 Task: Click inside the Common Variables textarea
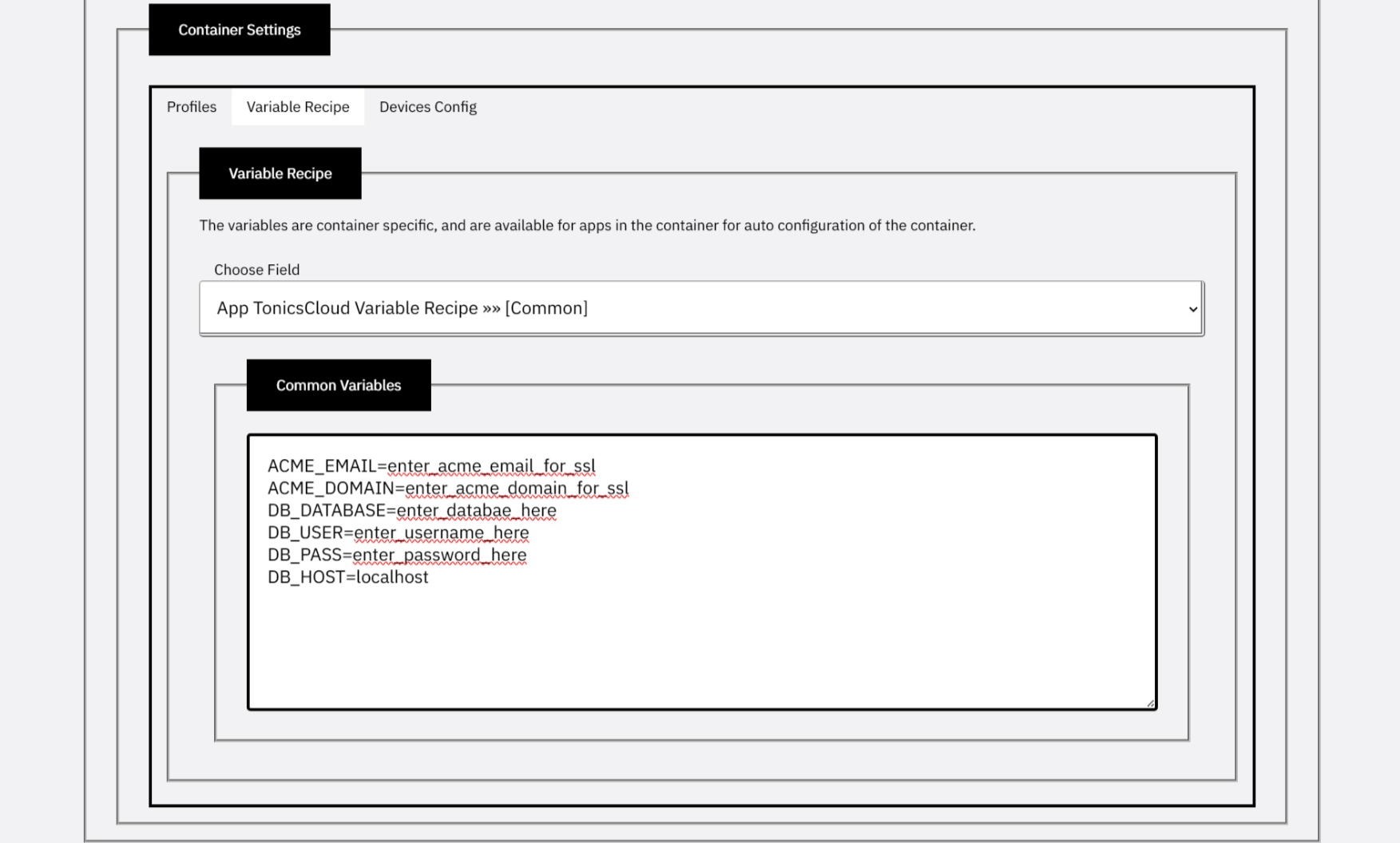(x=702, y=572)
